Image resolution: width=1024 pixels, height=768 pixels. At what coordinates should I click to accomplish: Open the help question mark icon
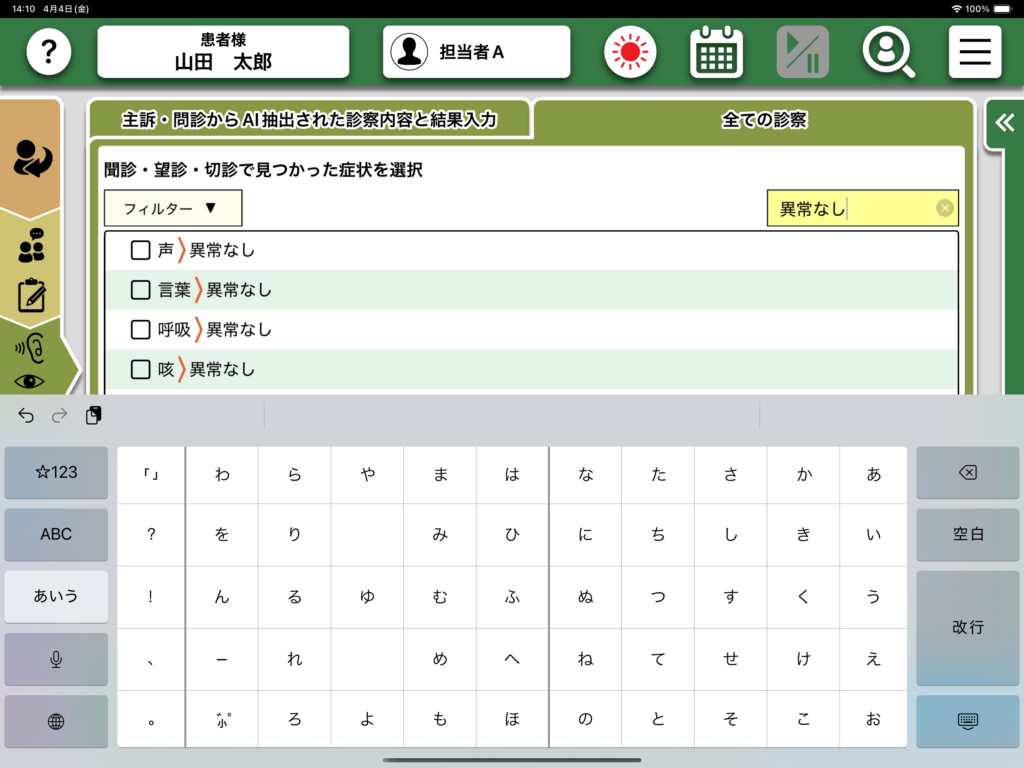pos(49,52)
